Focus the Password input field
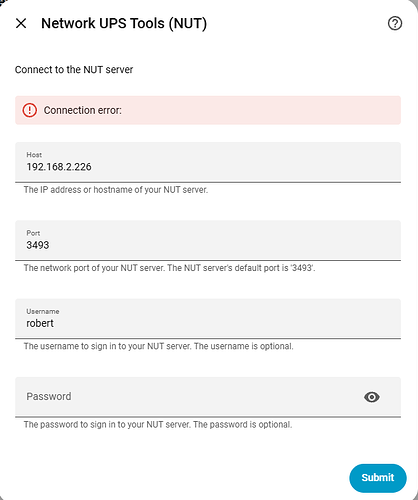The image size is (418, 500). click(208, 397)
